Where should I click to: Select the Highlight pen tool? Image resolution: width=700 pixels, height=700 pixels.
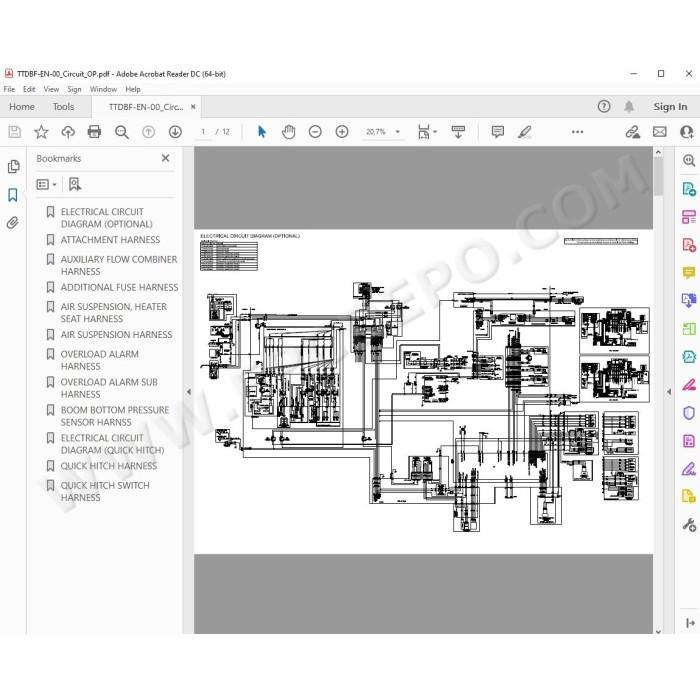coord(525,132)
